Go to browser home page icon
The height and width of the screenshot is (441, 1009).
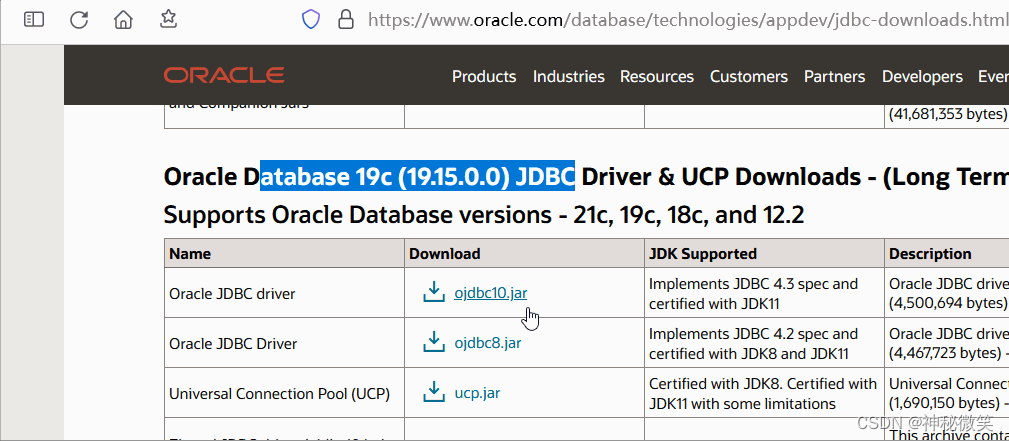click(x=123, y=20)
